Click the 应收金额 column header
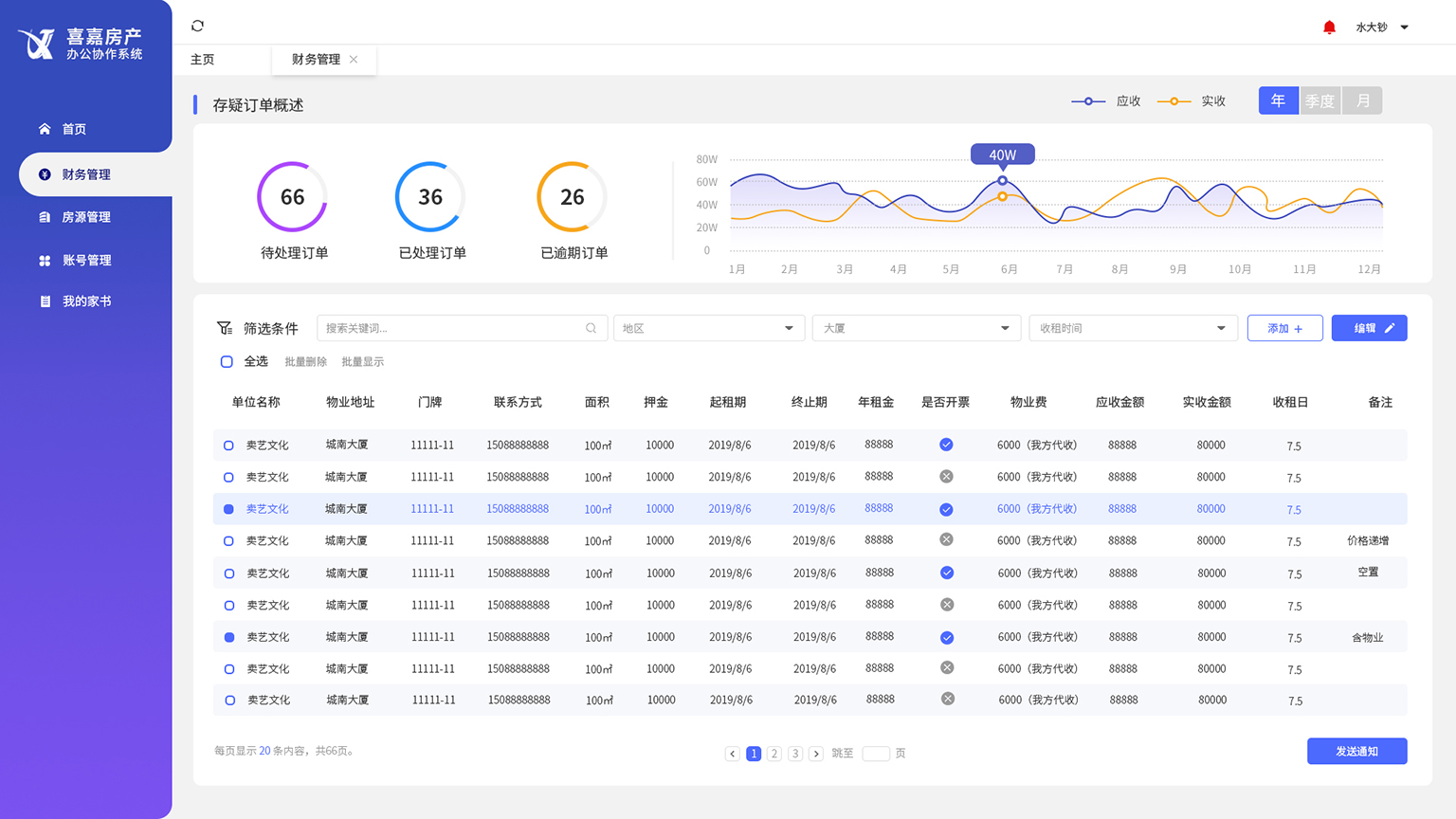1456x819 pixels. (x=1119, y=402)
